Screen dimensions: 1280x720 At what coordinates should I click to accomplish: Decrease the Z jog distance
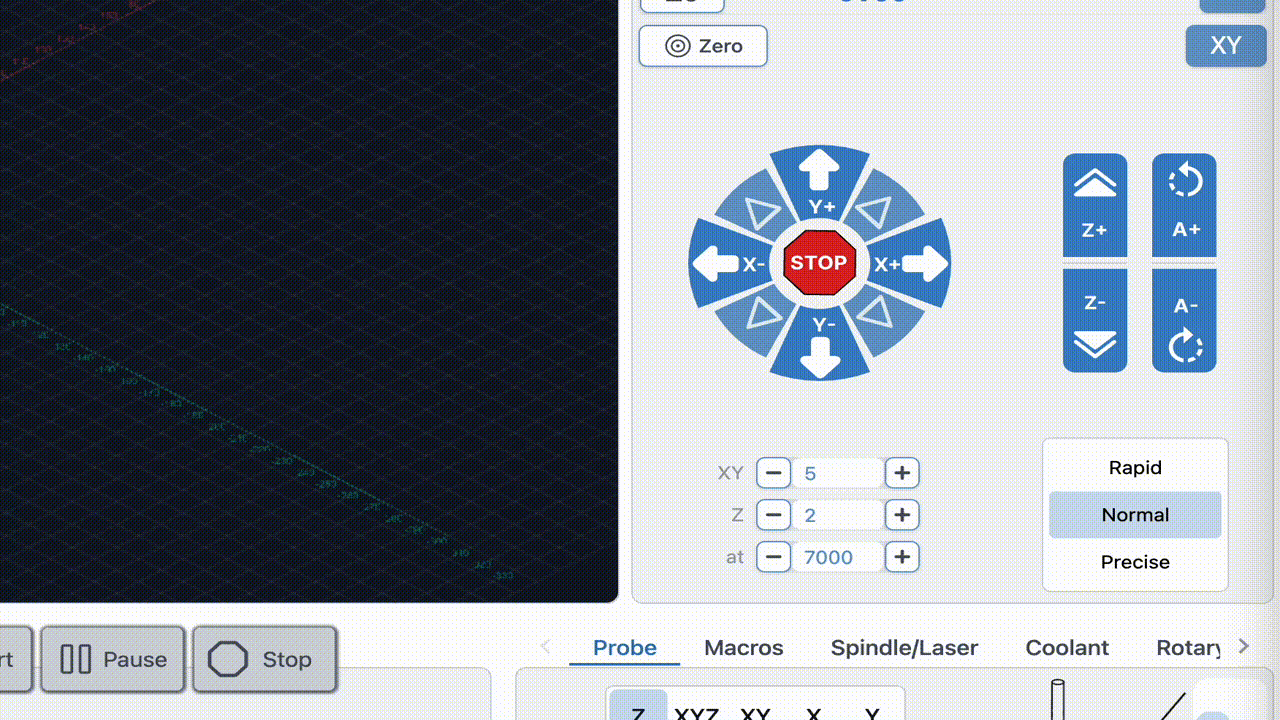coord(773,515)
